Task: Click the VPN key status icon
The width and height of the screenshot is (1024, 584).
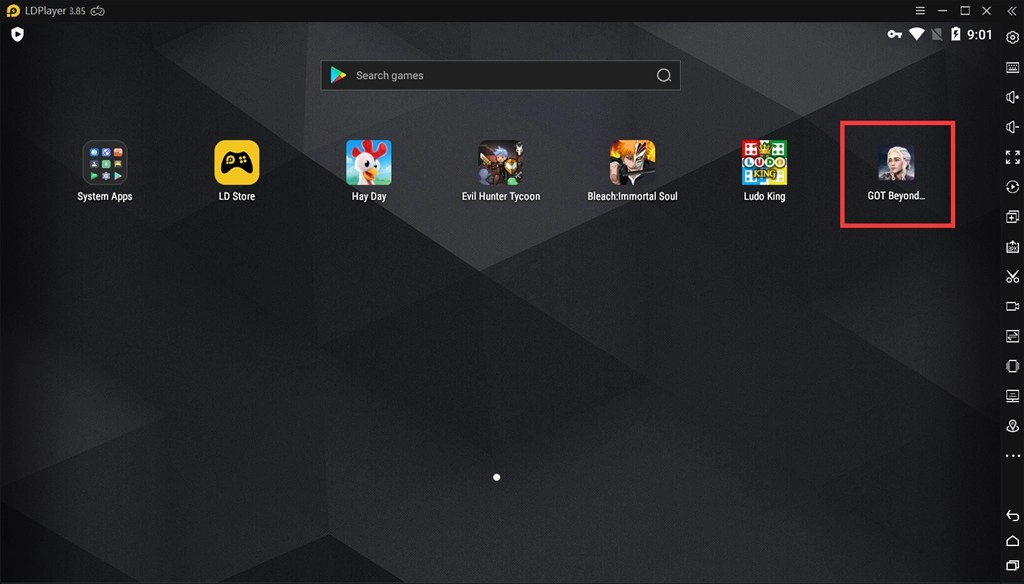Action: [895, 34]
